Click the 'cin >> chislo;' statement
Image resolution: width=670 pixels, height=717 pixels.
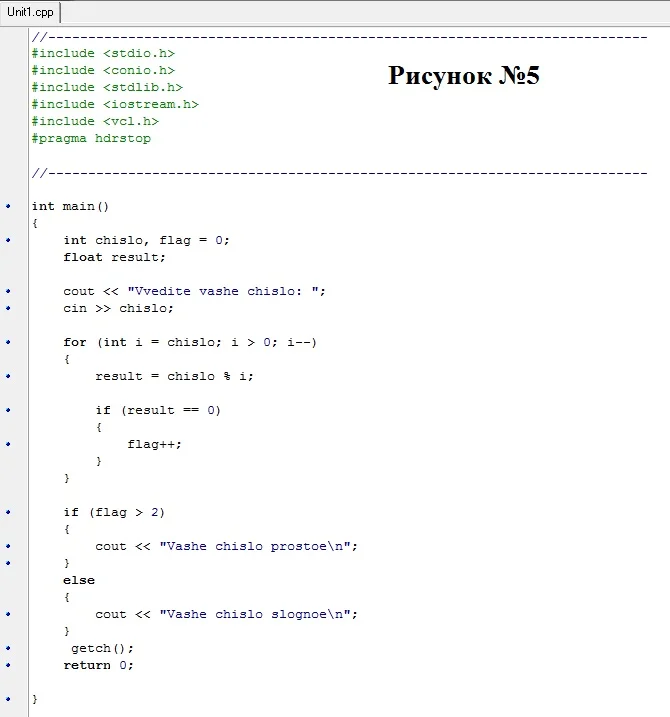tap(118, 308)
